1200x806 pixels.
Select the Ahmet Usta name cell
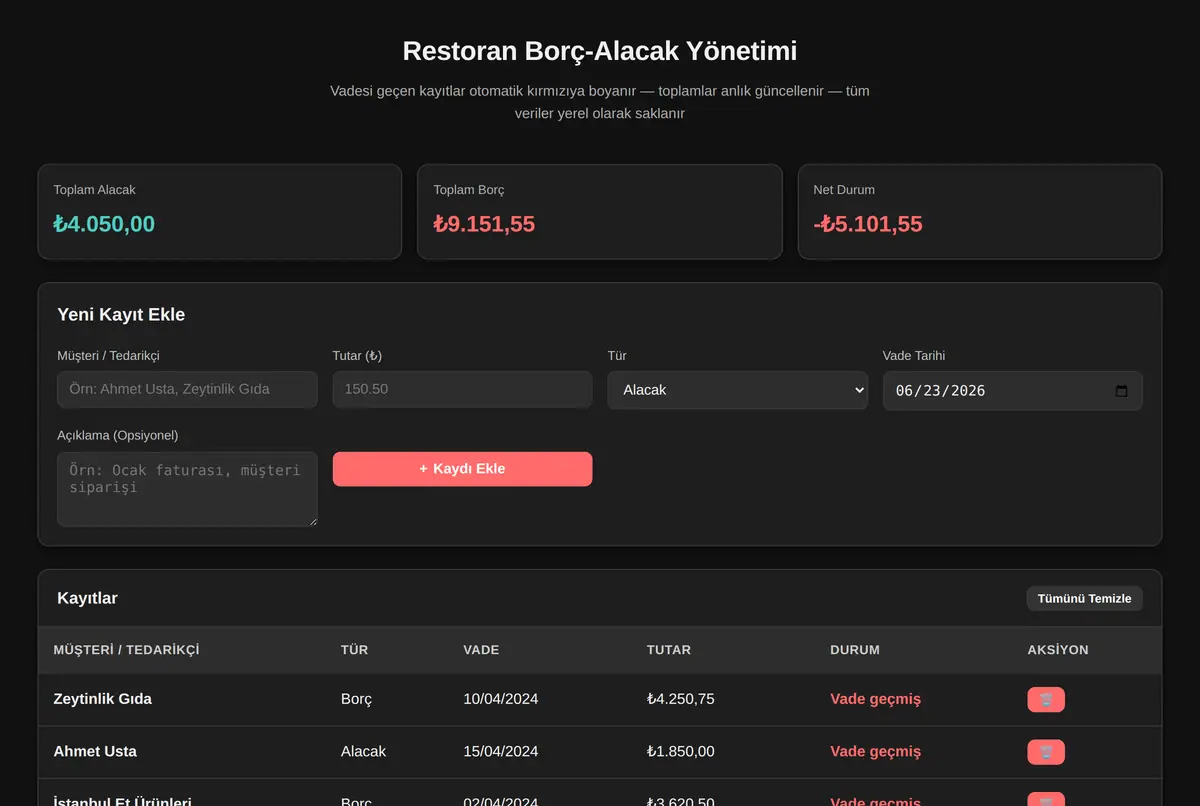(95, 751)
